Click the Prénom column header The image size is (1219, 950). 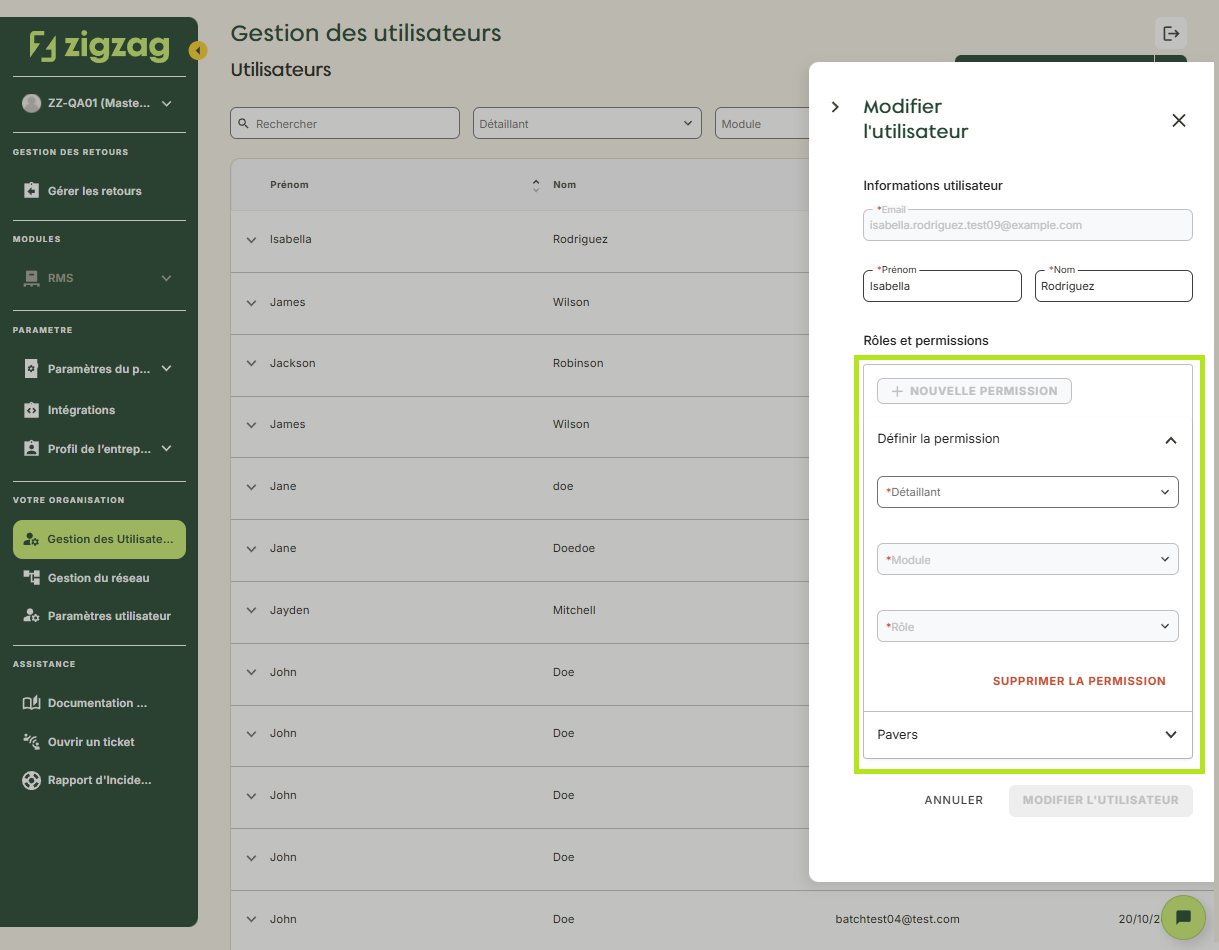coord(289,185)
